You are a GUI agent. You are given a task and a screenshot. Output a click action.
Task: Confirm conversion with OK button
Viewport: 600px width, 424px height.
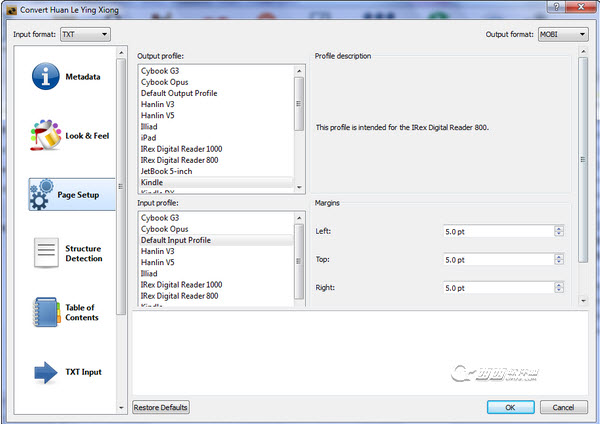point(510,407)
